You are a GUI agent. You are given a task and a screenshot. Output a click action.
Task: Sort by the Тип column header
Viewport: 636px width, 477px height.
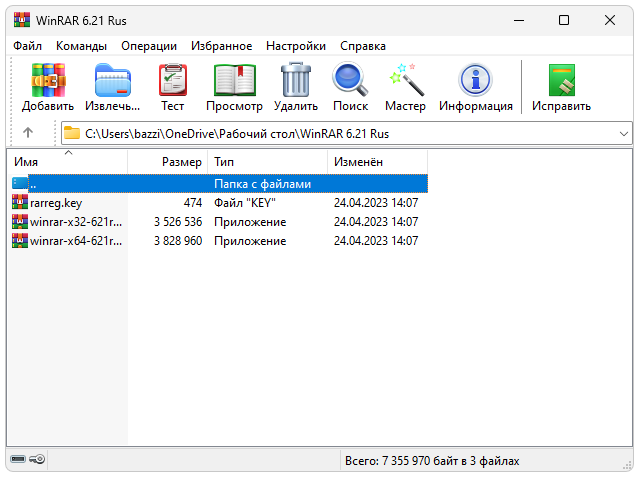pyautogui.click(x=267, y=161)
